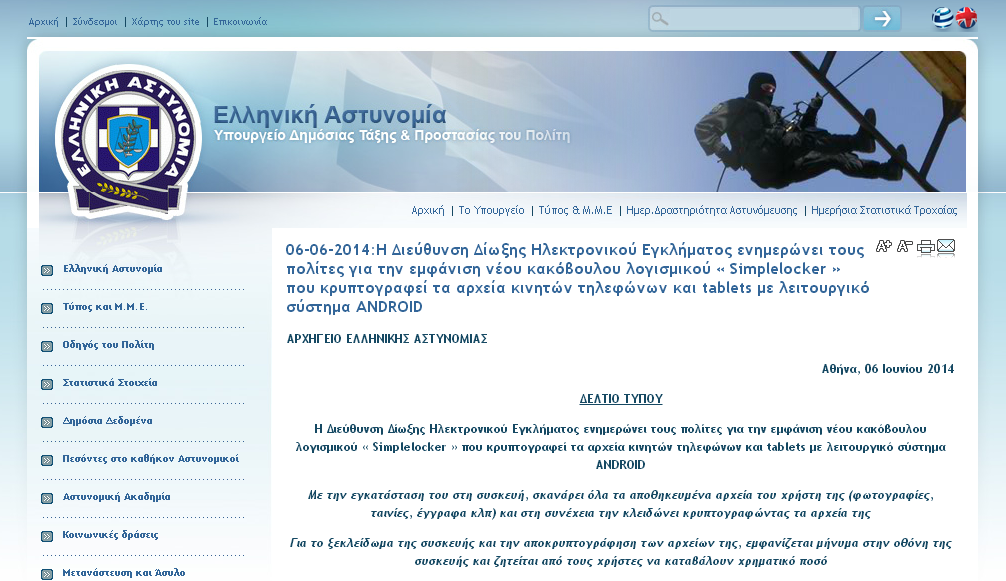
Task: Click the ΔΕΛΤΙΟ ΤΥΠΟΥ underlined heading
Action: [x=621, y=399]
